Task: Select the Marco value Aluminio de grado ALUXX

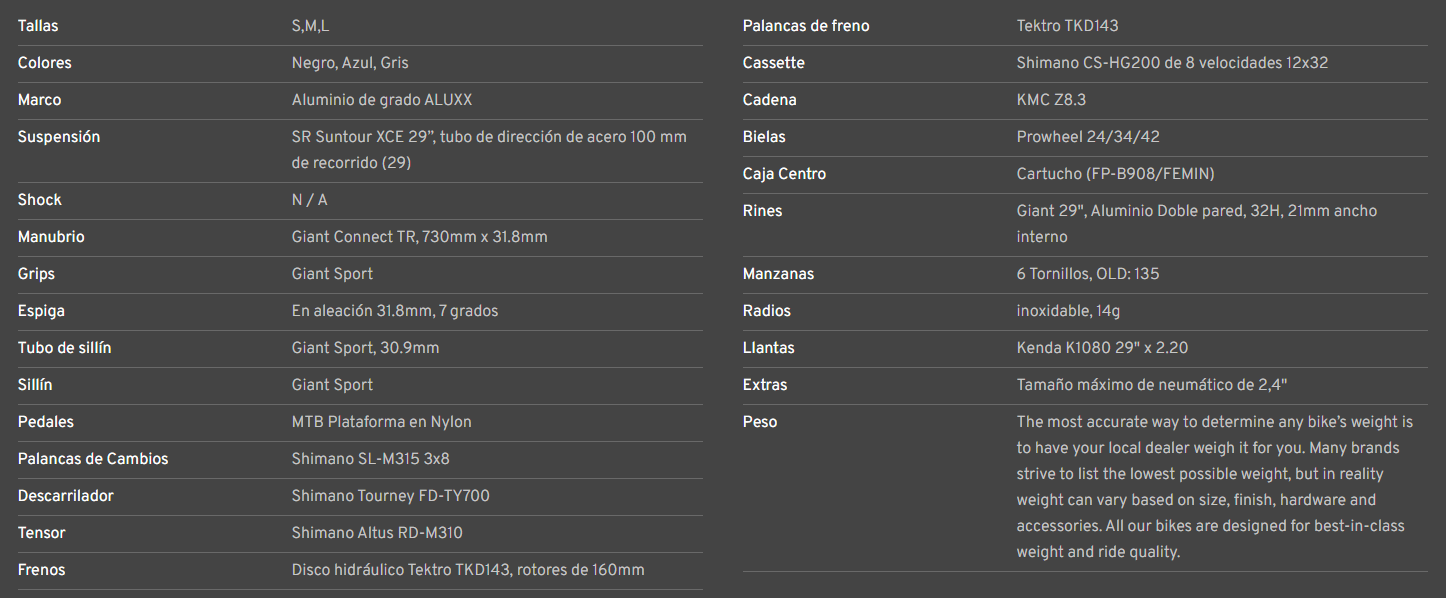Action: [382, 100]
